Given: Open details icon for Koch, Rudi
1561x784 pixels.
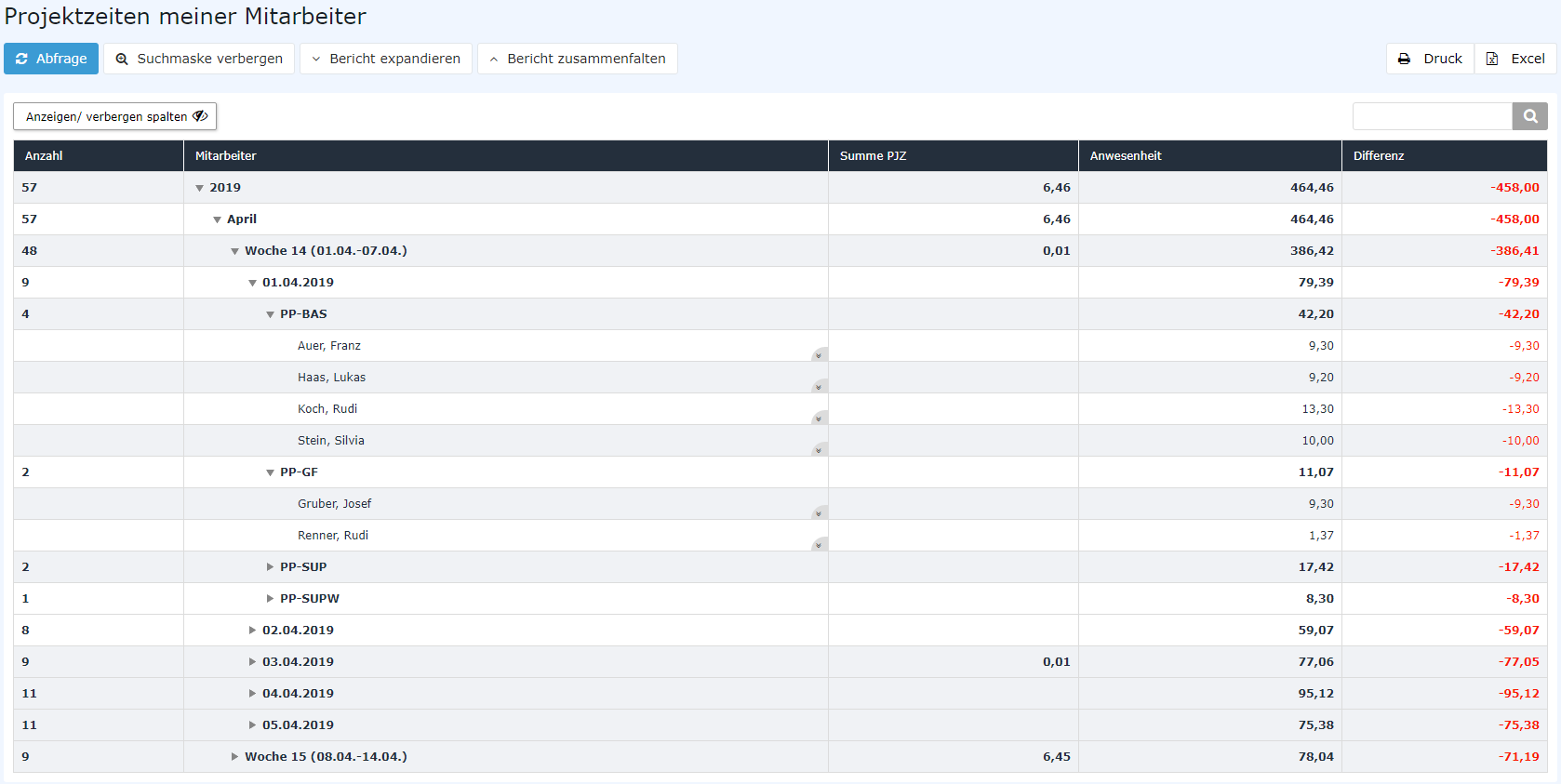Looking at the screenshot, I should tap(819, 418).
